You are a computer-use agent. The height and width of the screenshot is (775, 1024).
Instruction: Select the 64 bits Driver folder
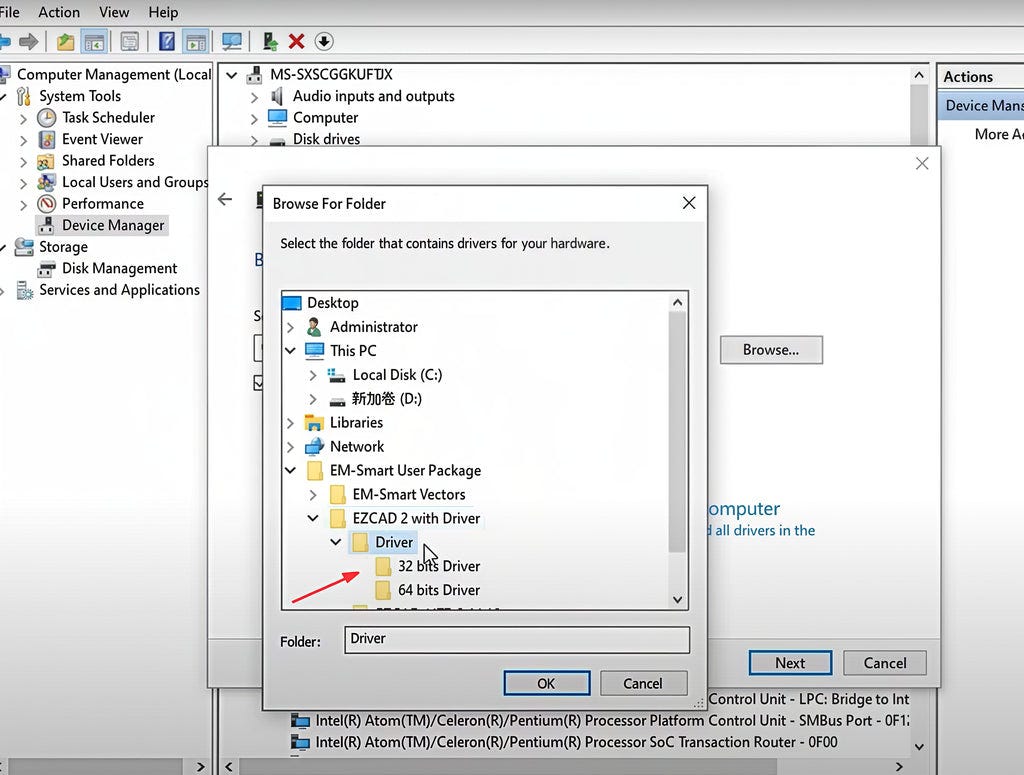tap(439, 590)
